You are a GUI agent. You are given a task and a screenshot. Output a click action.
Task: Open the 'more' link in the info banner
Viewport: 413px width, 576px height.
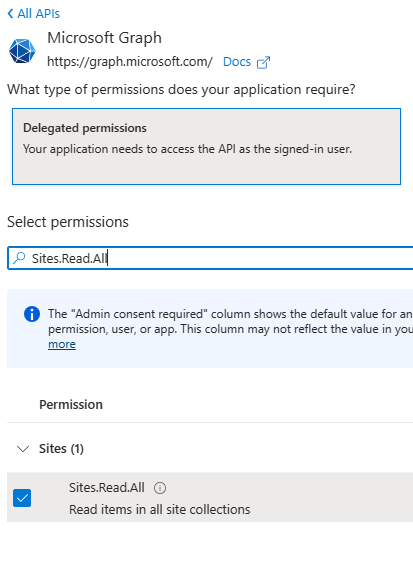[x=62, y=344]
